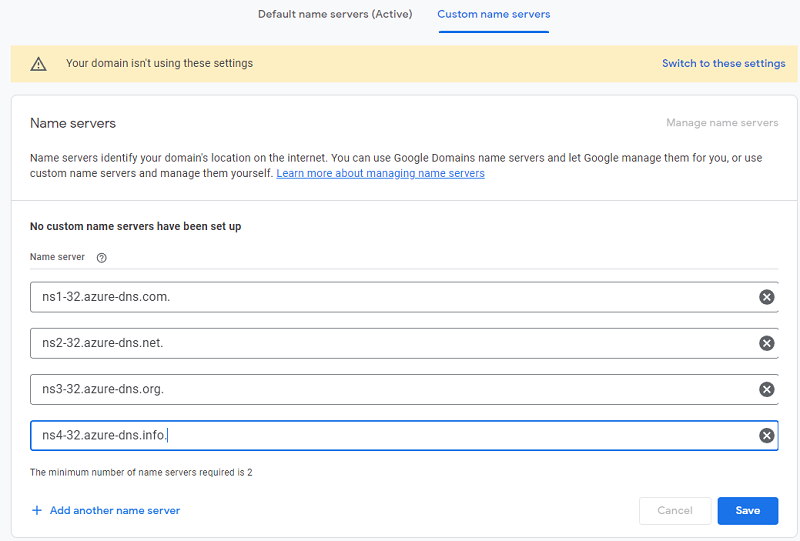The width and height of the screenshot is (800, 541).
Task: Click Add another name server
Action: pos(115,510)
